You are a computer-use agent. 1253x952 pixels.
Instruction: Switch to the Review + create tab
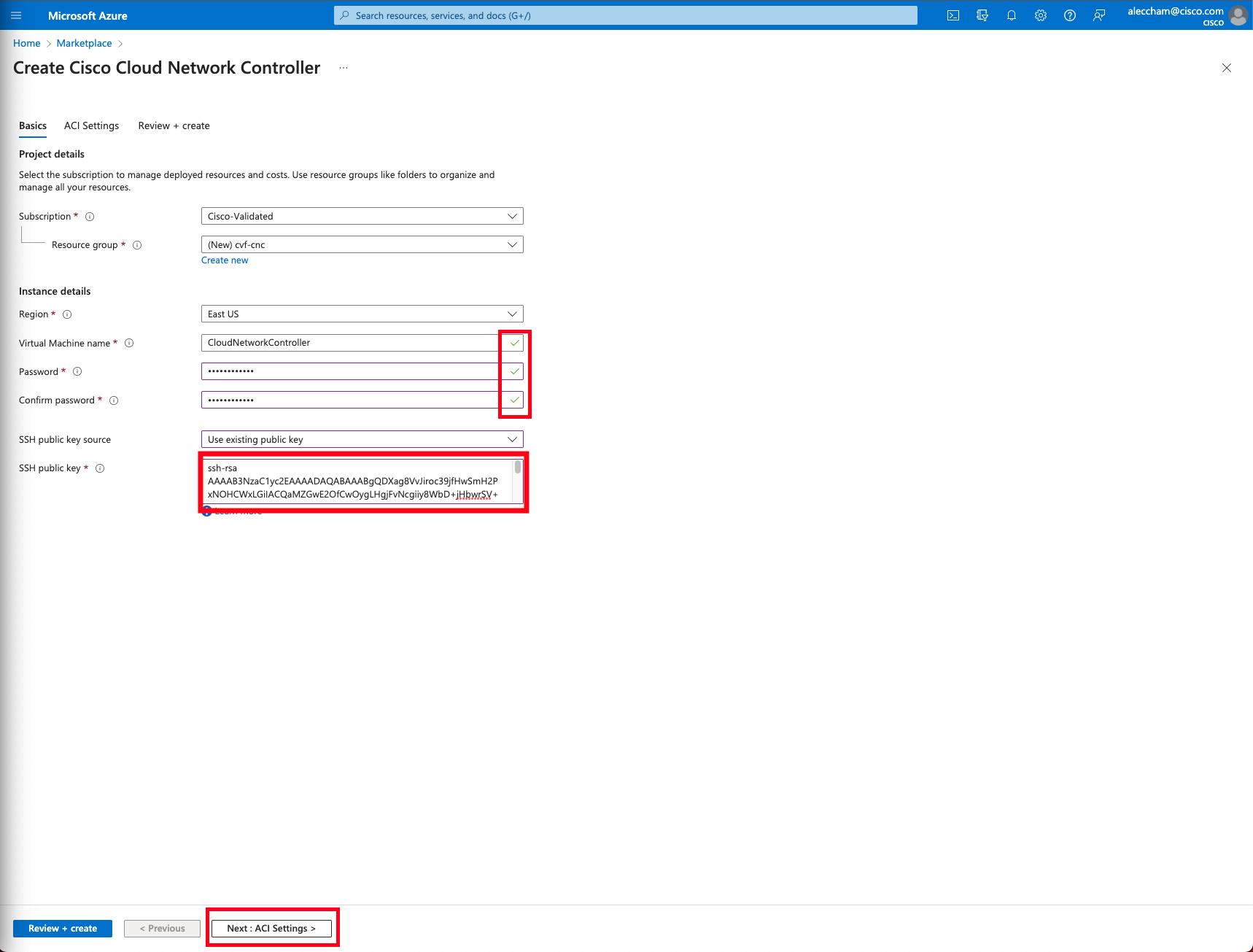[x=174, y=125]
